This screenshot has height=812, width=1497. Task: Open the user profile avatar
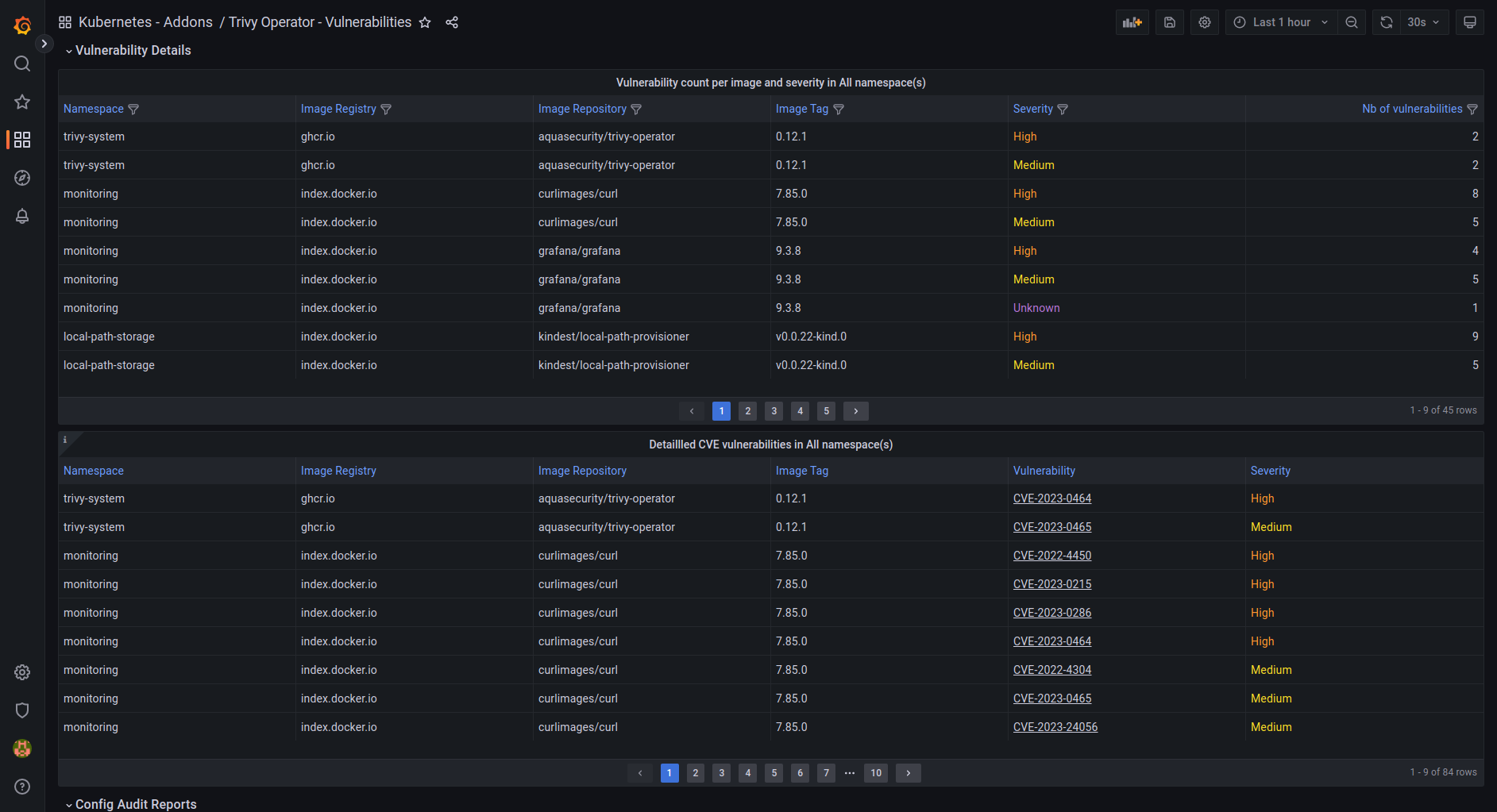tap(22, 749)
